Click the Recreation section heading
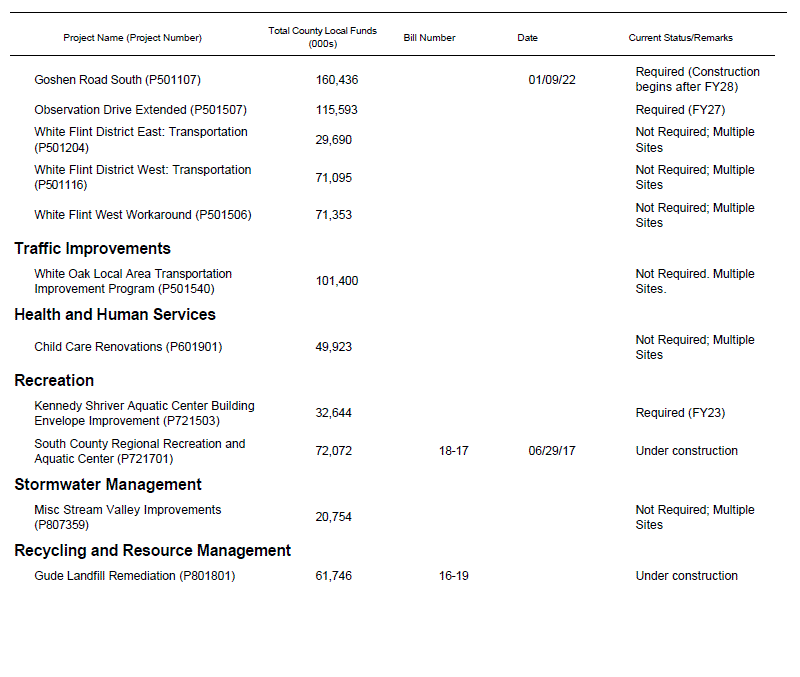 [54, 381]
